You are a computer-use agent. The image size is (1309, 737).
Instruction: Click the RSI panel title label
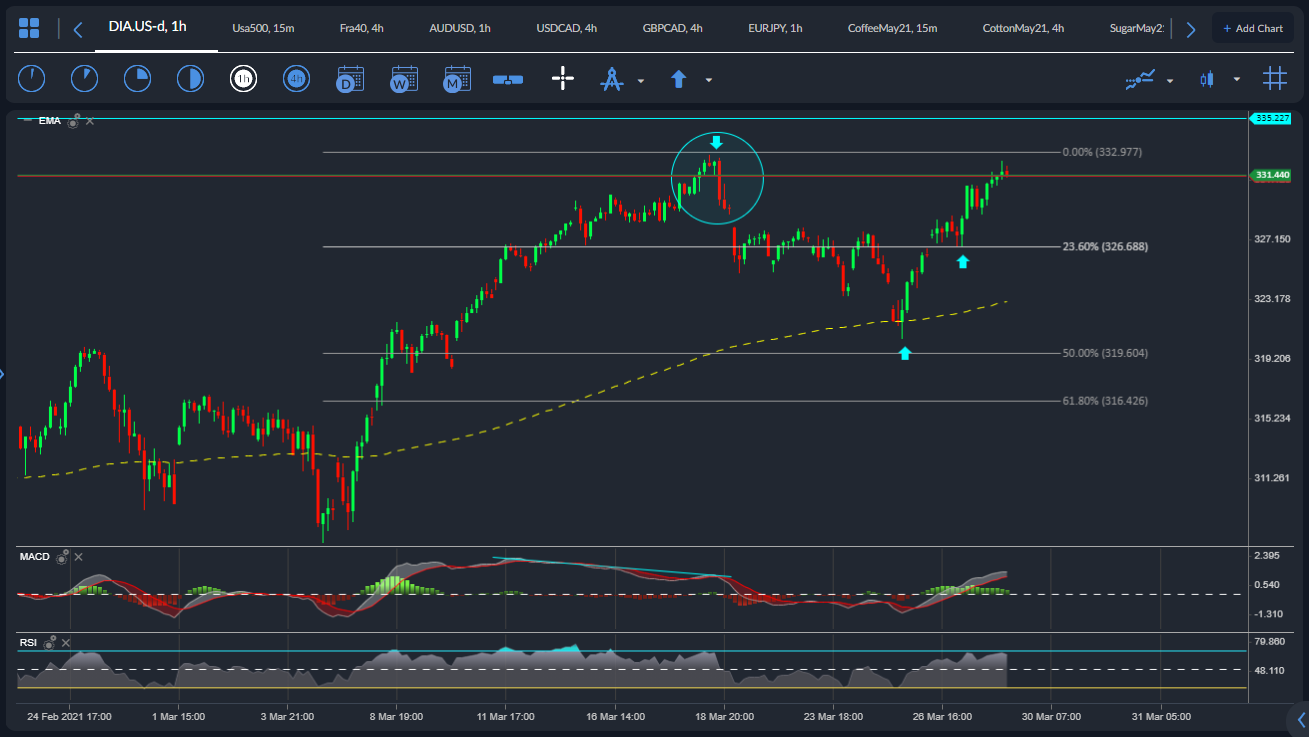[29, 642]
